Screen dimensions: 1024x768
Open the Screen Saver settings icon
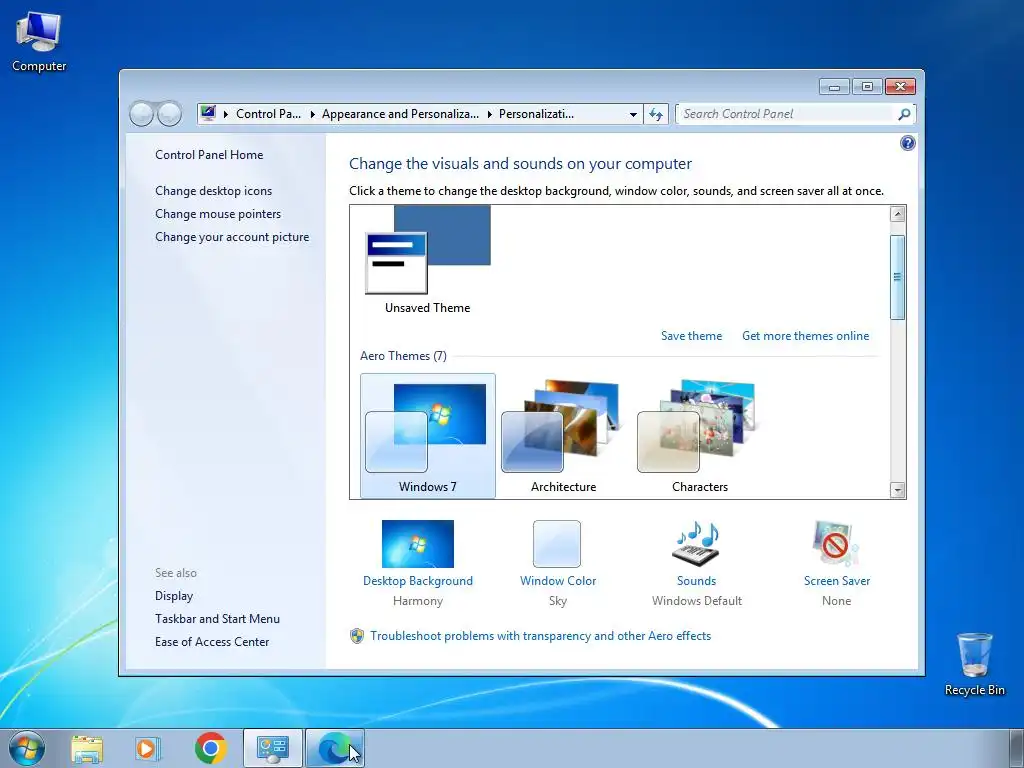click(835, 543)
